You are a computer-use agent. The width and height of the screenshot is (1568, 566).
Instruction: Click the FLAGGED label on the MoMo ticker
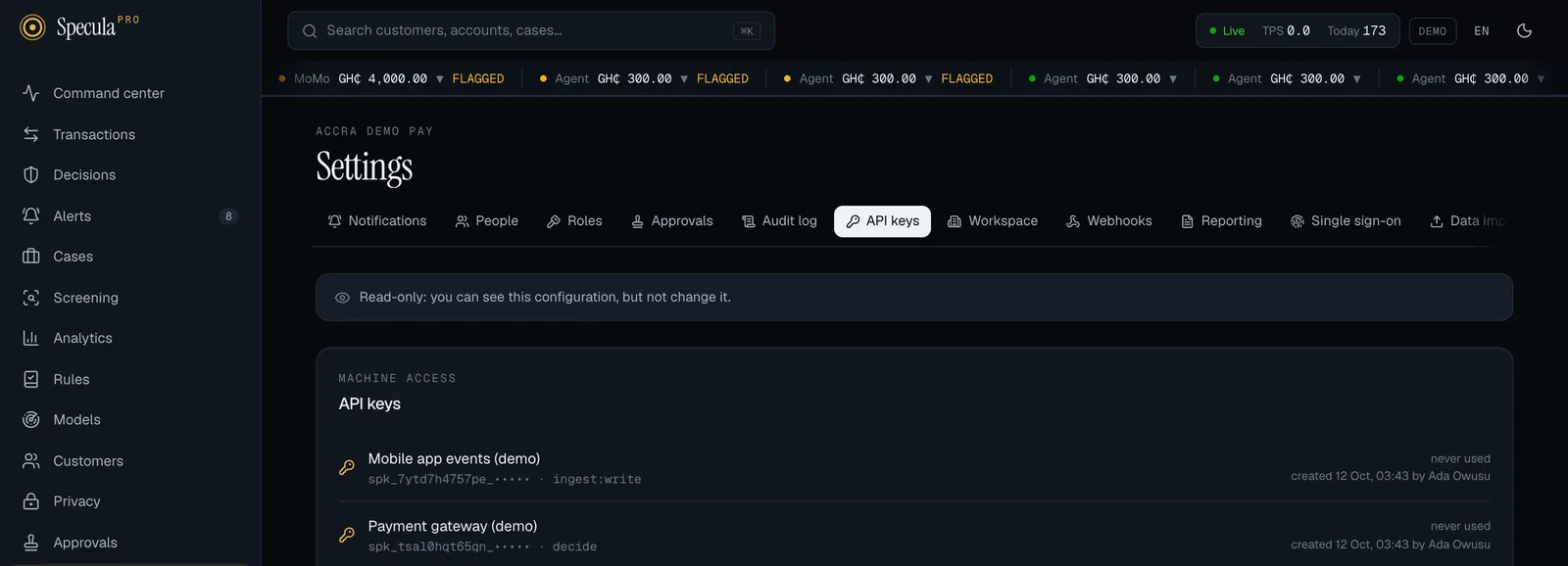point(478,78)
